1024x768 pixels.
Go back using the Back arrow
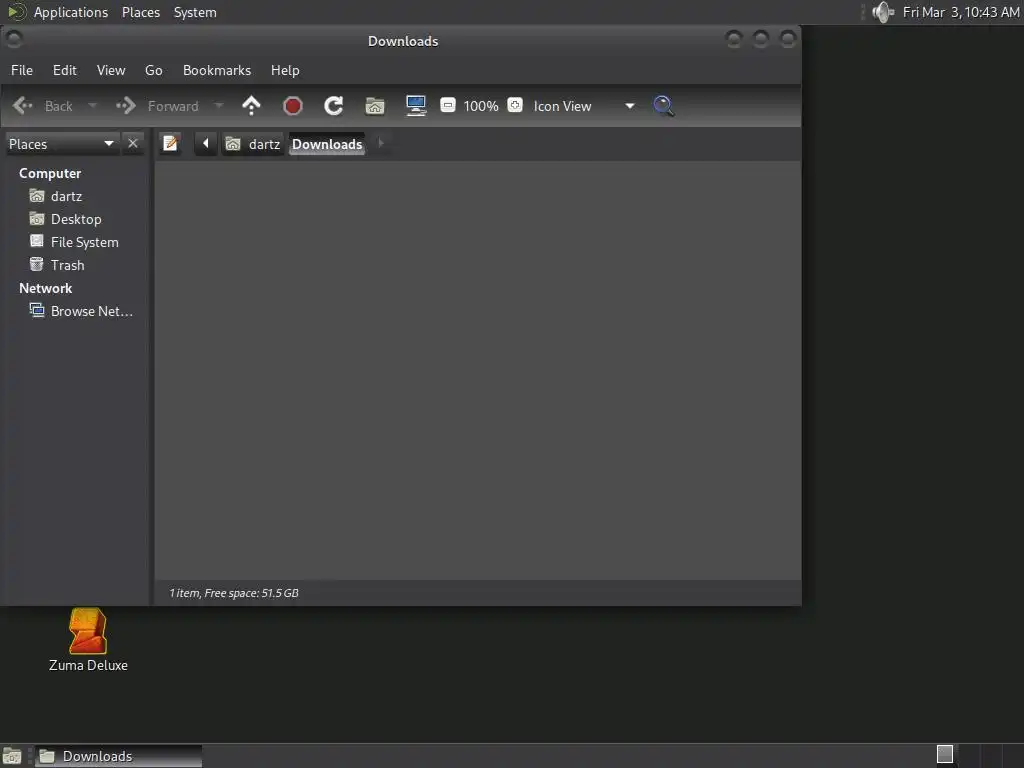point(42,106)
